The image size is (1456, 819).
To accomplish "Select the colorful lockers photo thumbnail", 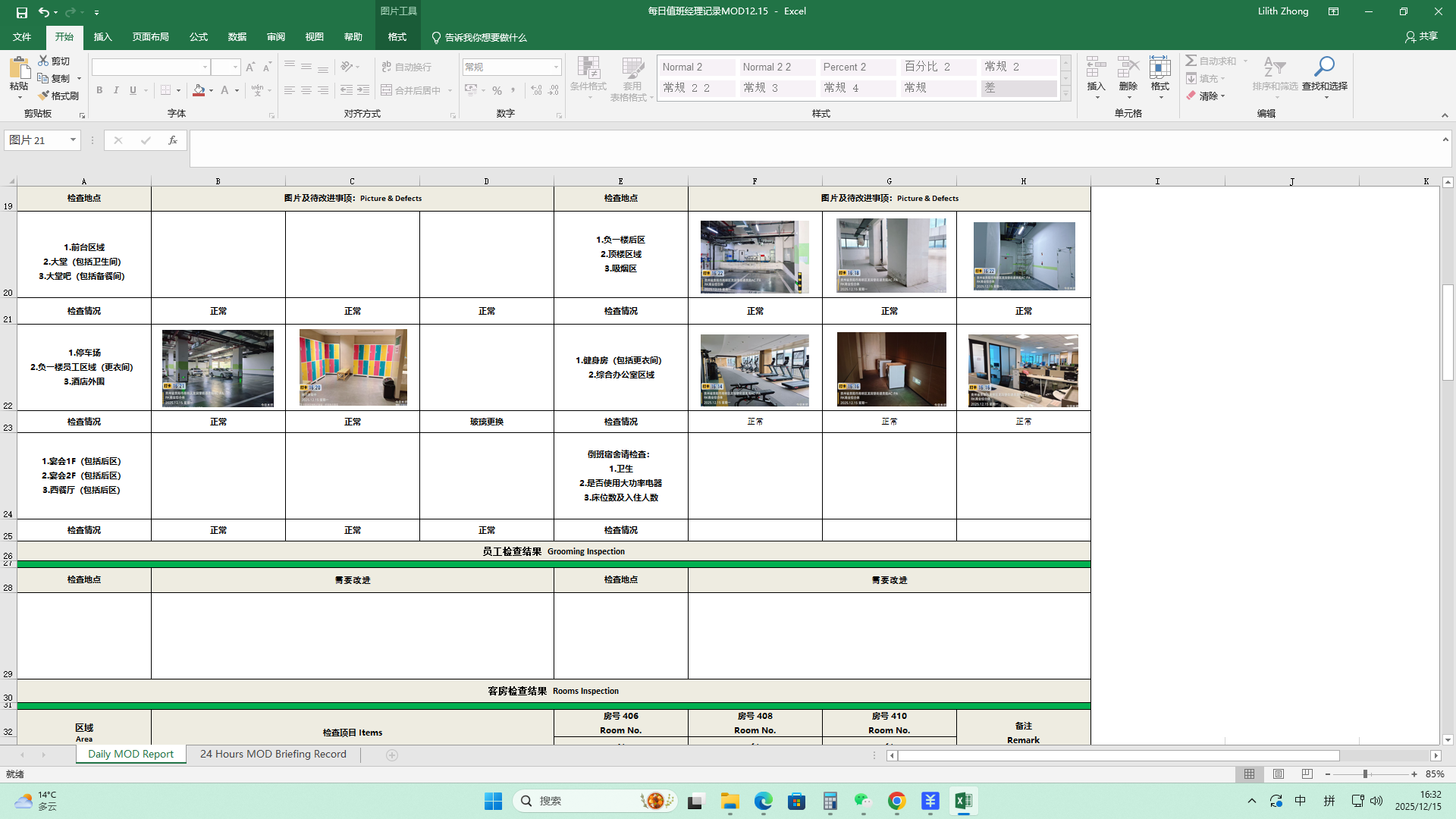I will coord(353,368).
